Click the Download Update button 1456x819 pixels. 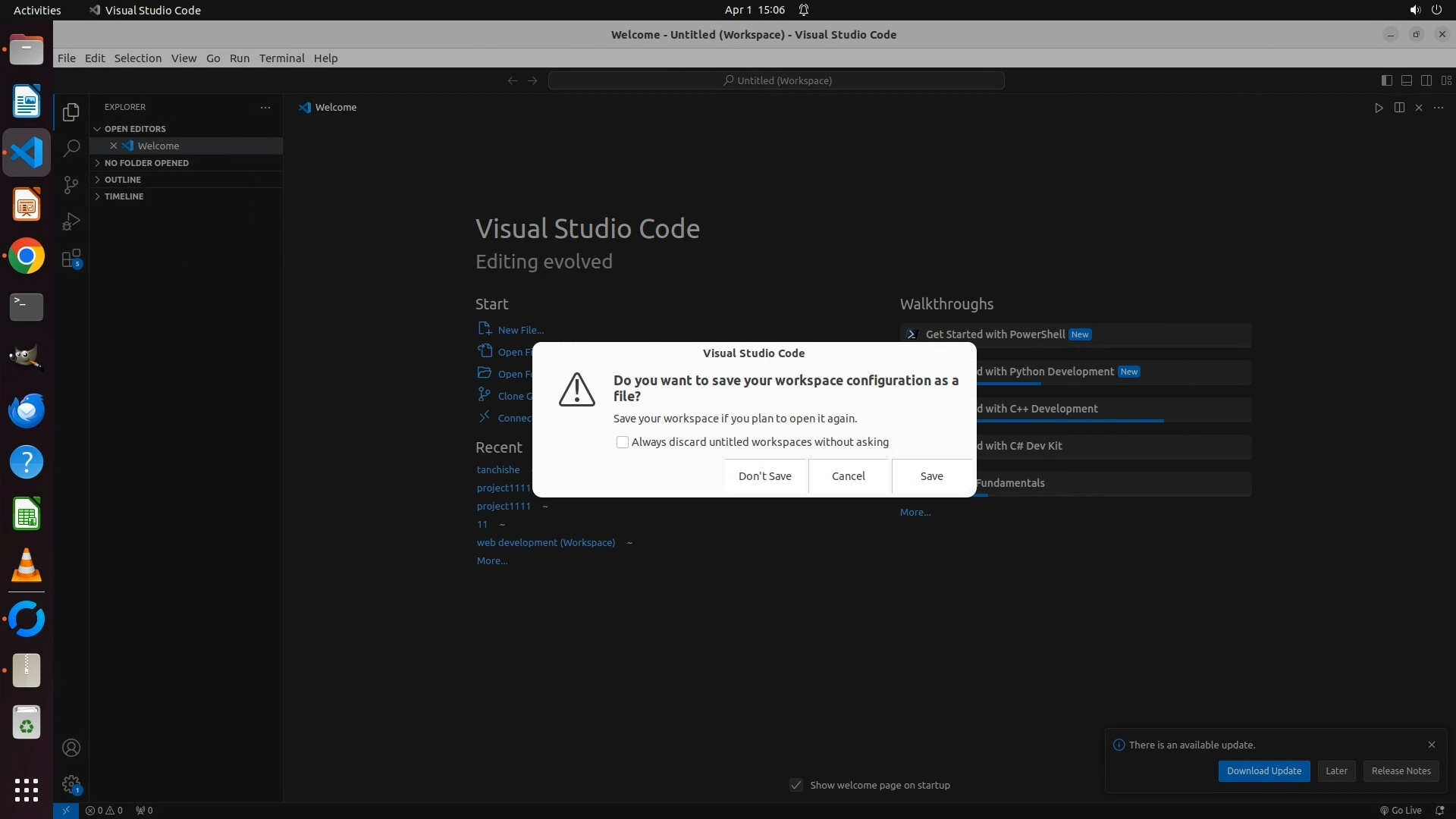tap(1263, 770)
